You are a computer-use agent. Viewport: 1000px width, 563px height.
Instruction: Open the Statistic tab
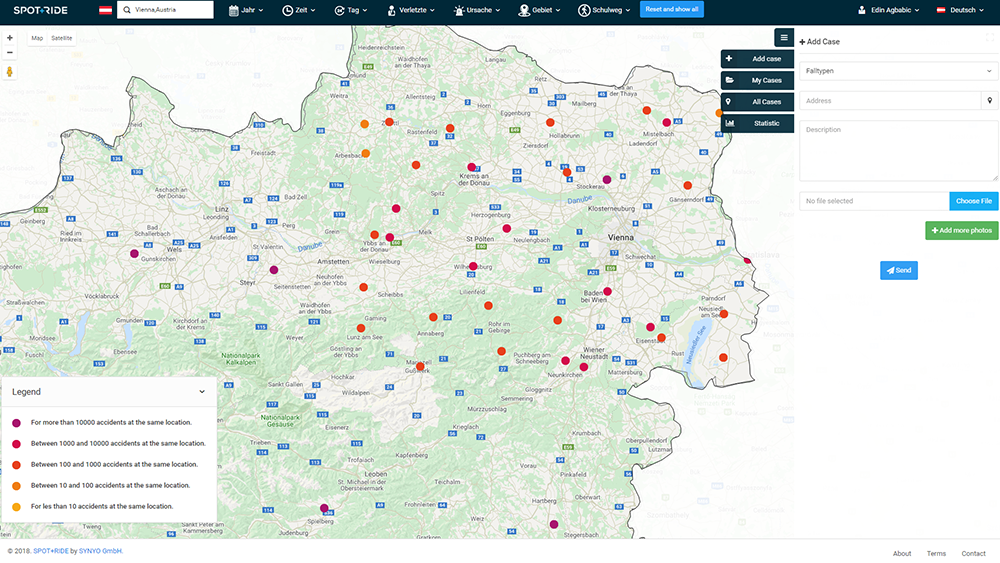point(757,123)
